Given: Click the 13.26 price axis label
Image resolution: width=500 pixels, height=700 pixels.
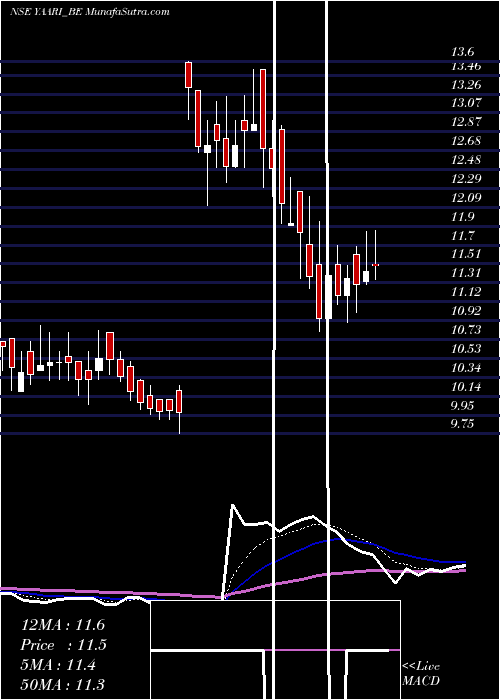Looking at the screenshot, I should coord(466,84).
